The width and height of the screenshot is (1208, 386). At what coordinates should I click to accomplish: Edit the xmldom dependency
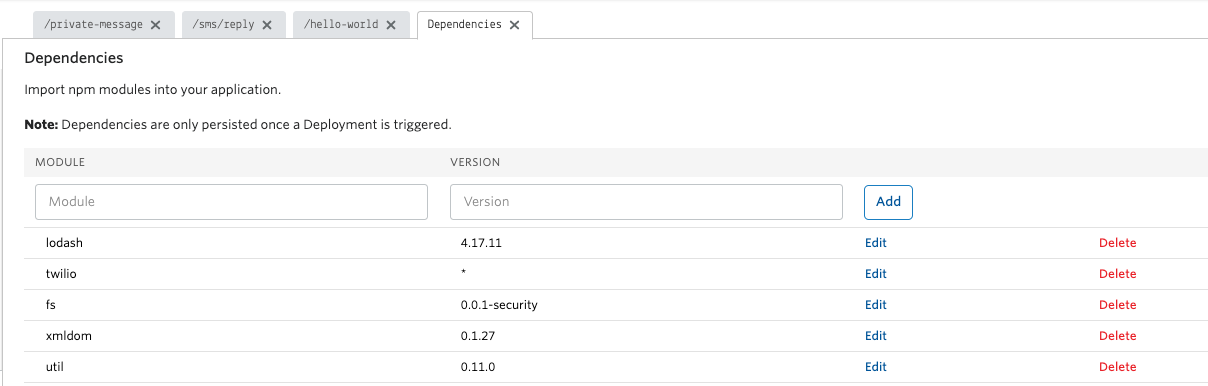(x=876, y=336)
